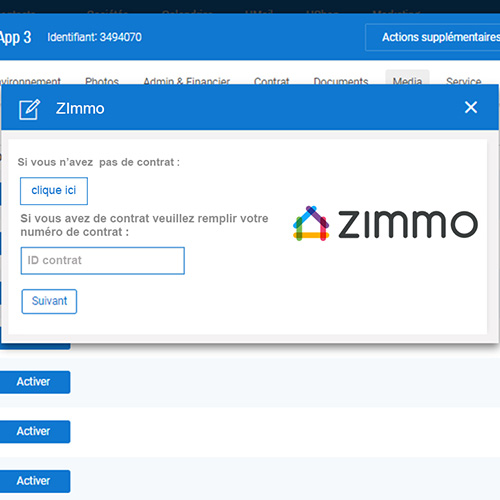500x500 pixels.
Task: Open the Service tab
Action: click(x=463, y=81)
